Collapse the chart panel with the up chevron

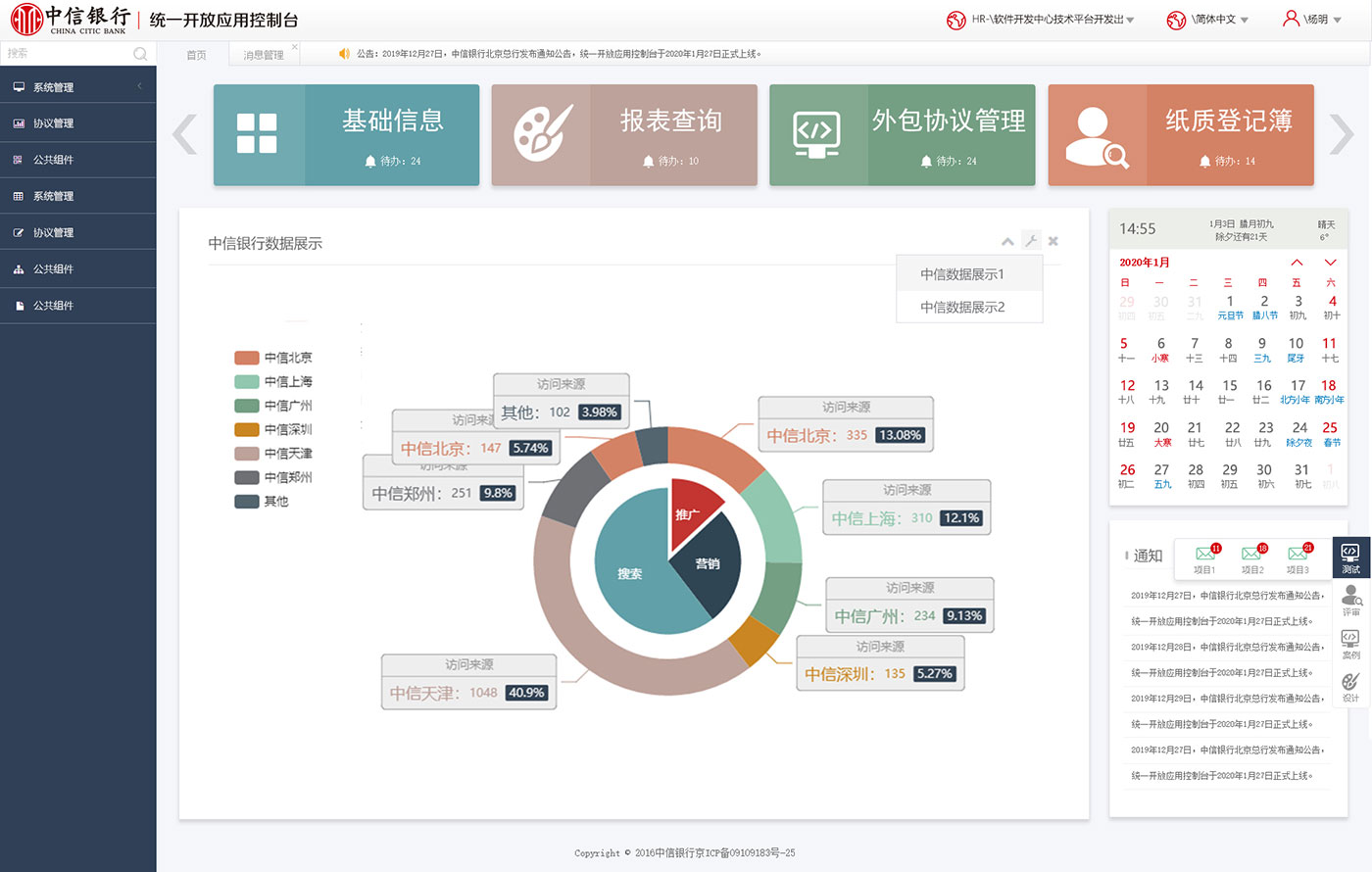tap(1007, 241)
